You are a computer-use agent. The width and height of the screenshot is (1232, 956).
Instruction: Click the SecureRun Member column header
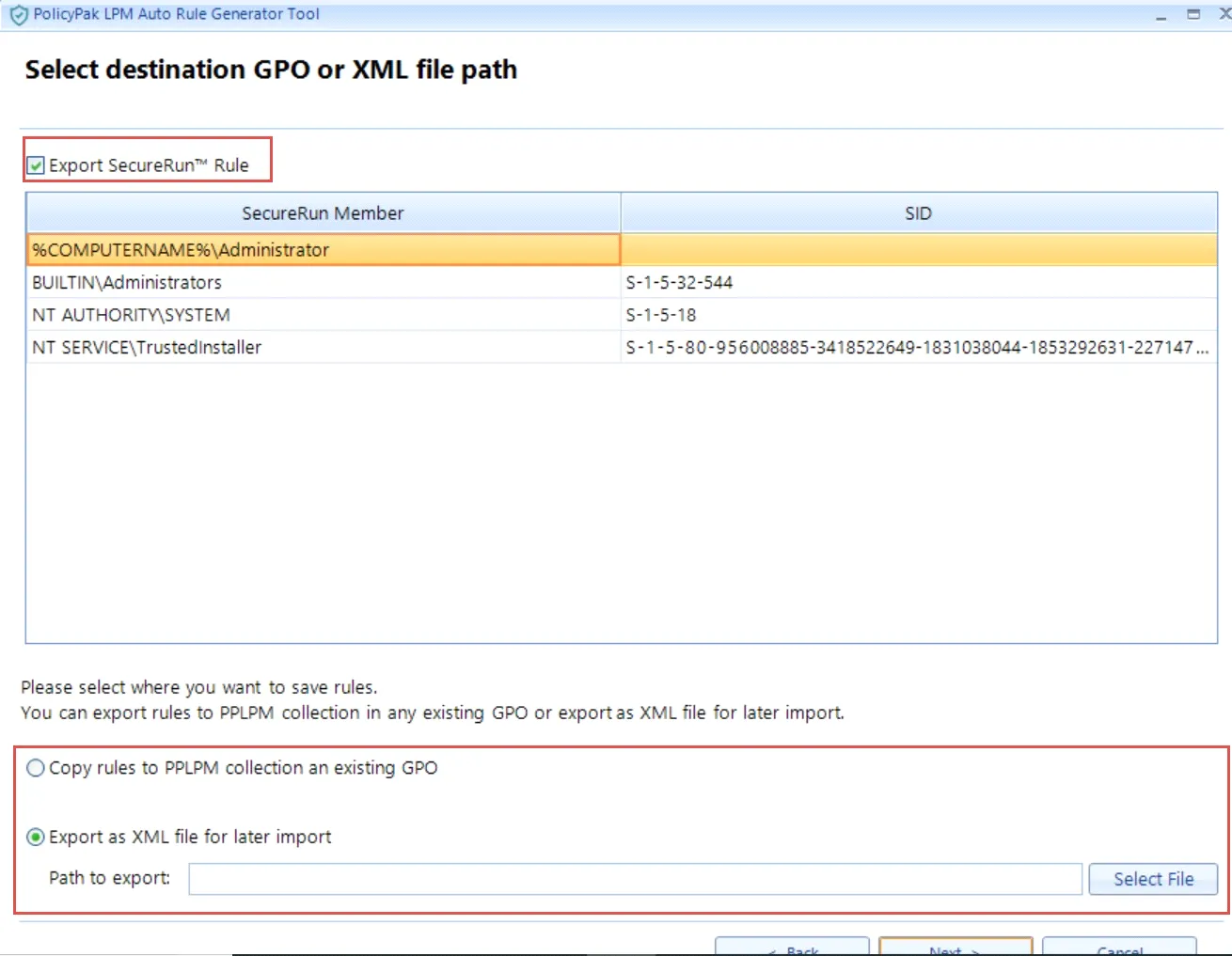324,212
